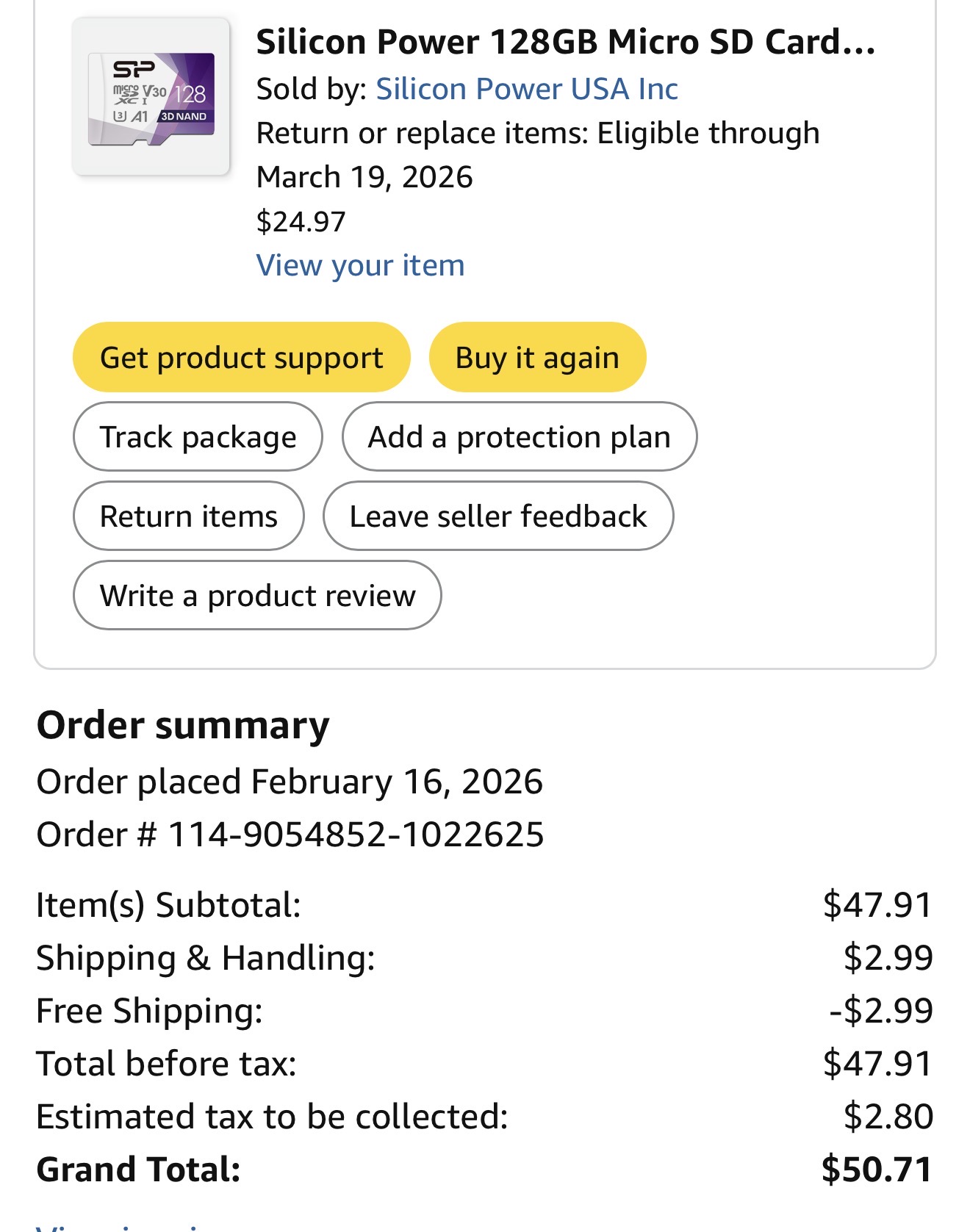Click the Order summary heading
The image size is (970, 1232).
click(183, 726)
